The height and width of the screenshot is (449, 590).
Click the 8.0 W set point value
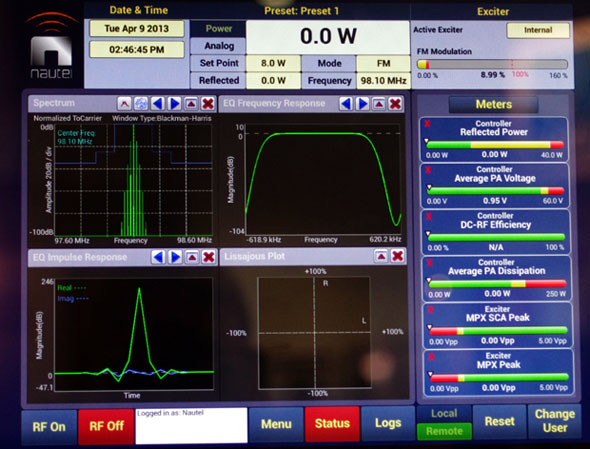[274, 63]
